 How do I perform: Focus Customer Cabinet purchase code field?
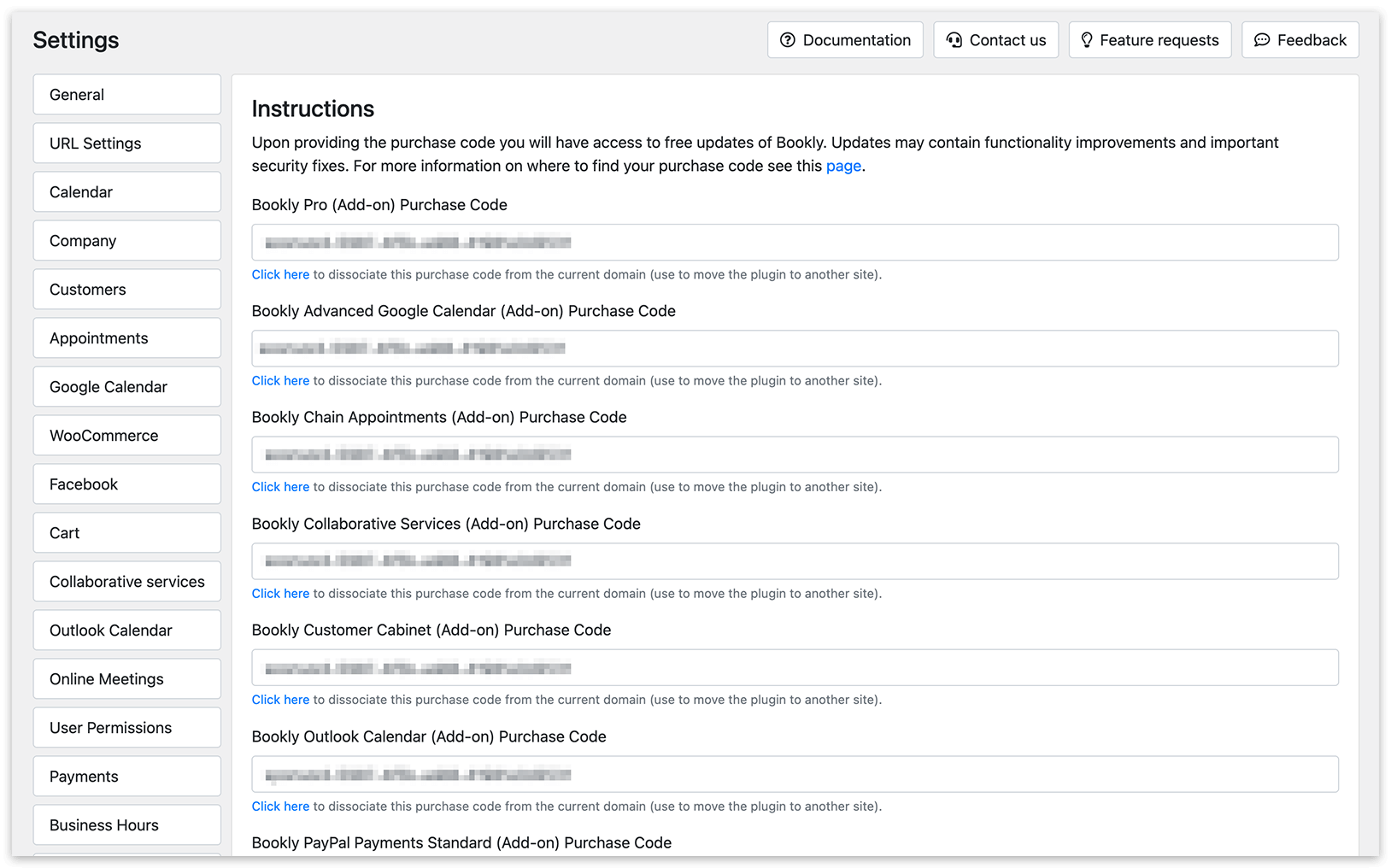[795, 667]
